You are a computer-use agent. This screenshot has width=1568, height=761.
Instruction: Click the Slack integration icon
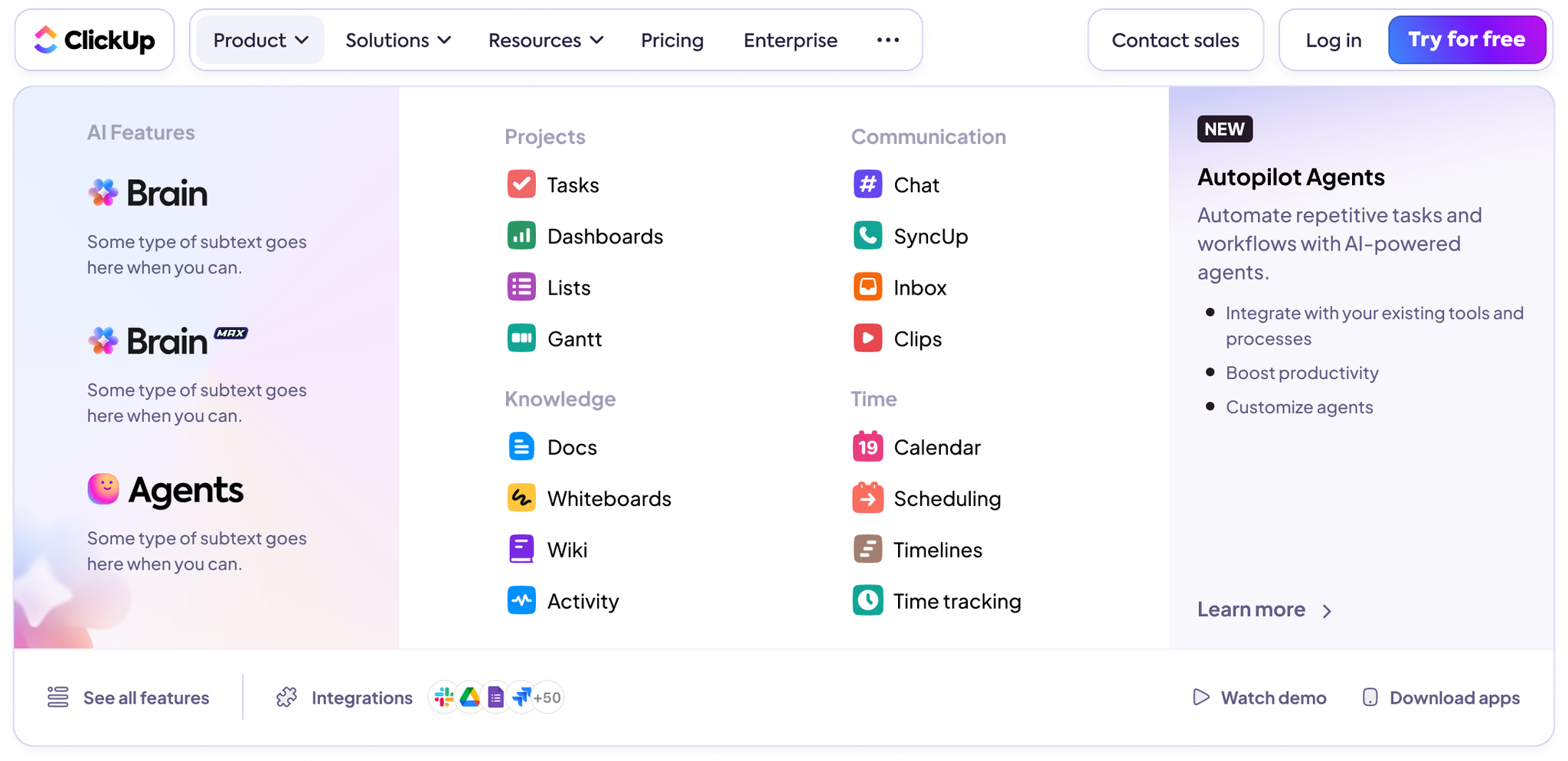click(444, 697)
